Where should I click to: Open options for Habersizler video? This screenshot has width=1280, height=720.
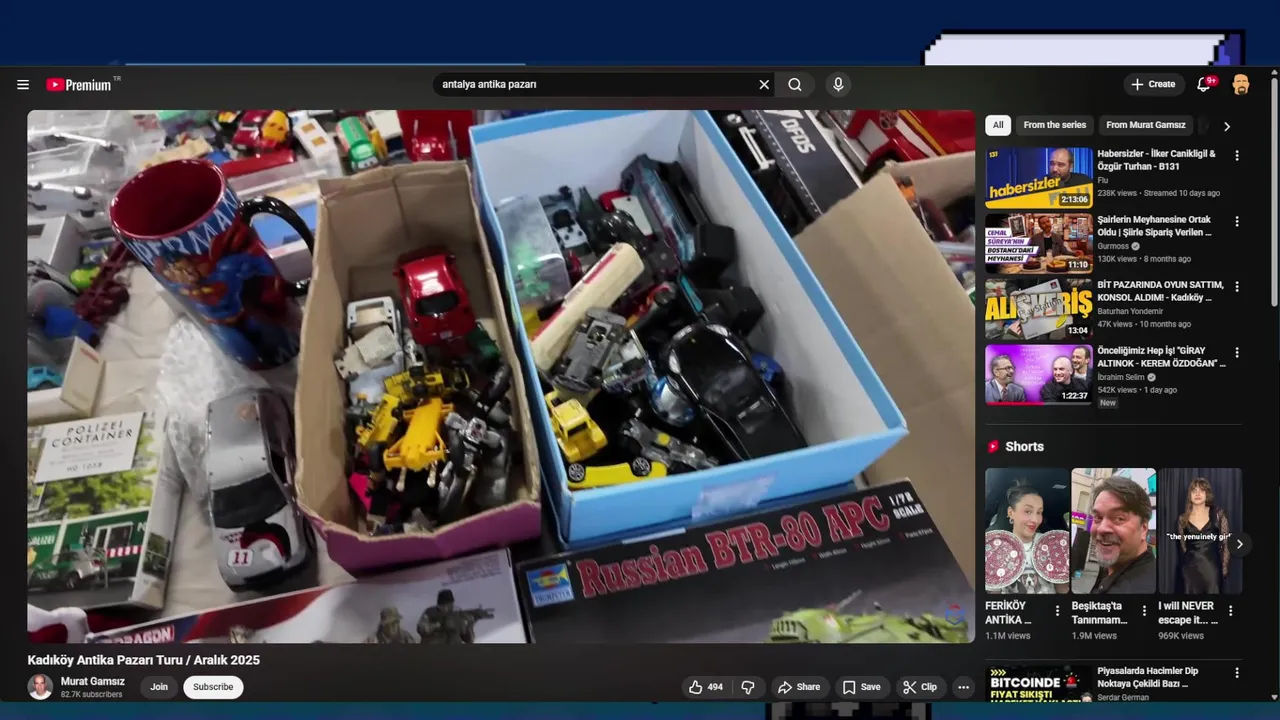(x=1237, y=156)
